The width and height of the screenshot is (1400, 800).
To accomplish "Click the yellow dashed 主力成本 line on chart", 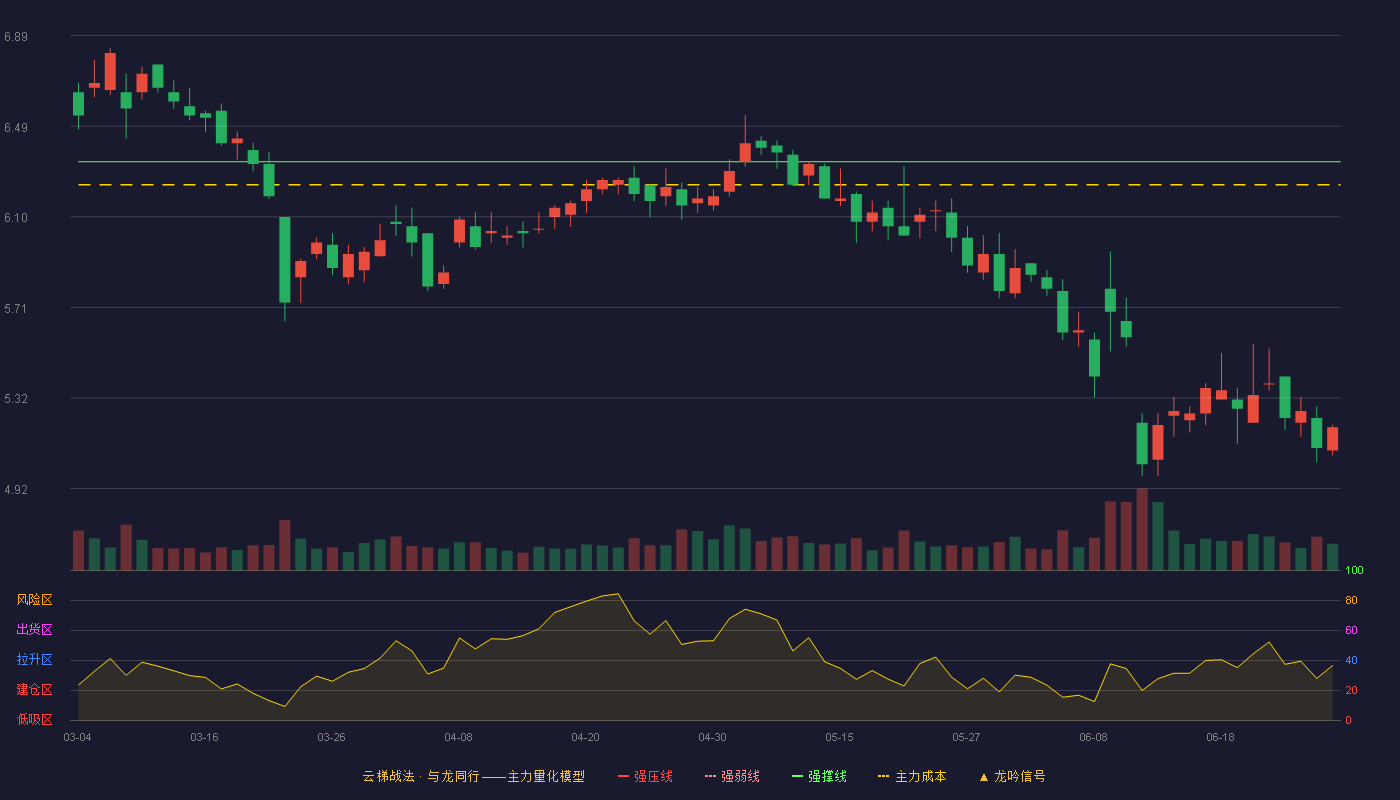I will [709, 185].
